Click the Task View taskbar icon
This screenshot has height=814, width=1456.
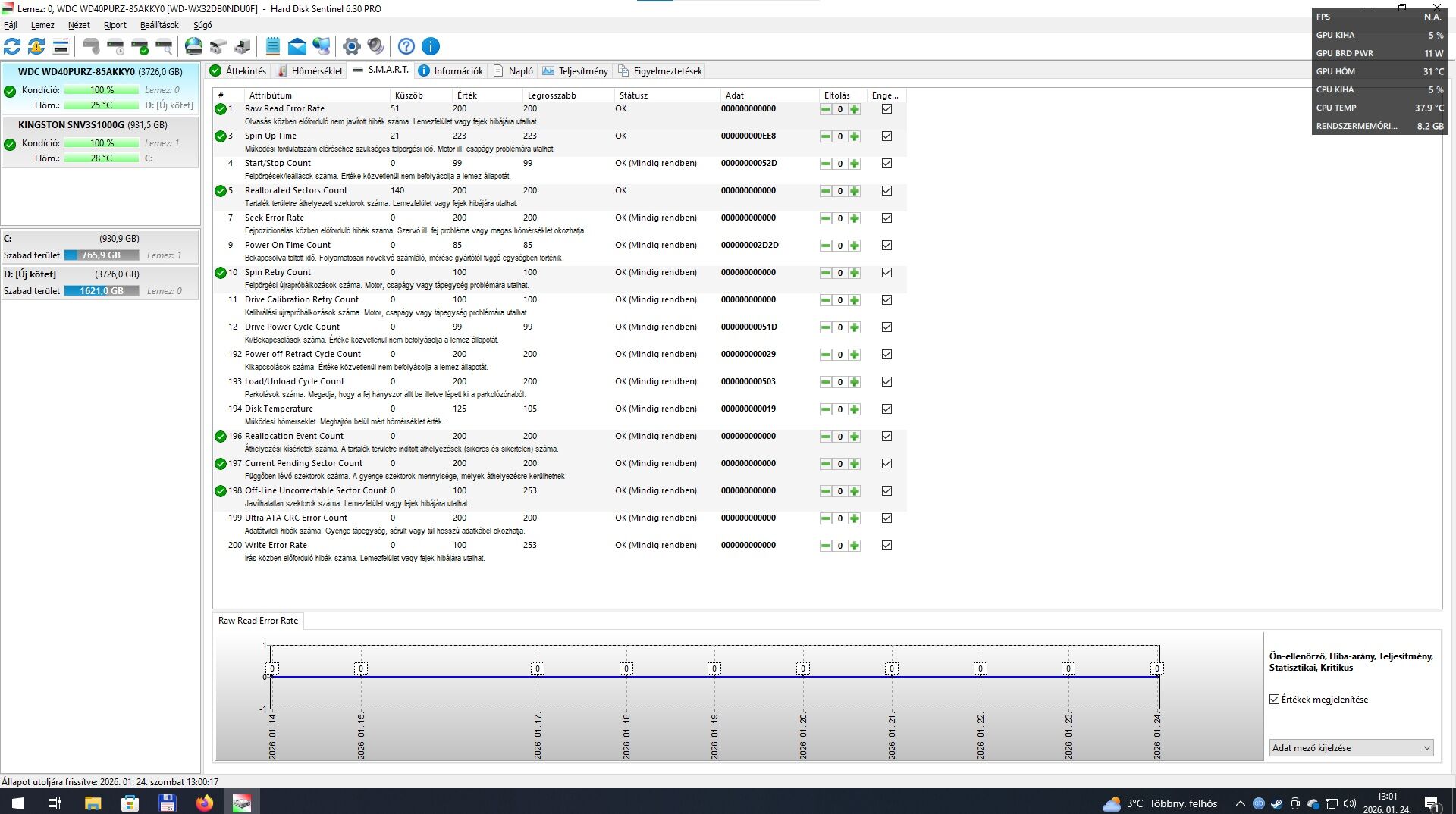coord(55,803)
